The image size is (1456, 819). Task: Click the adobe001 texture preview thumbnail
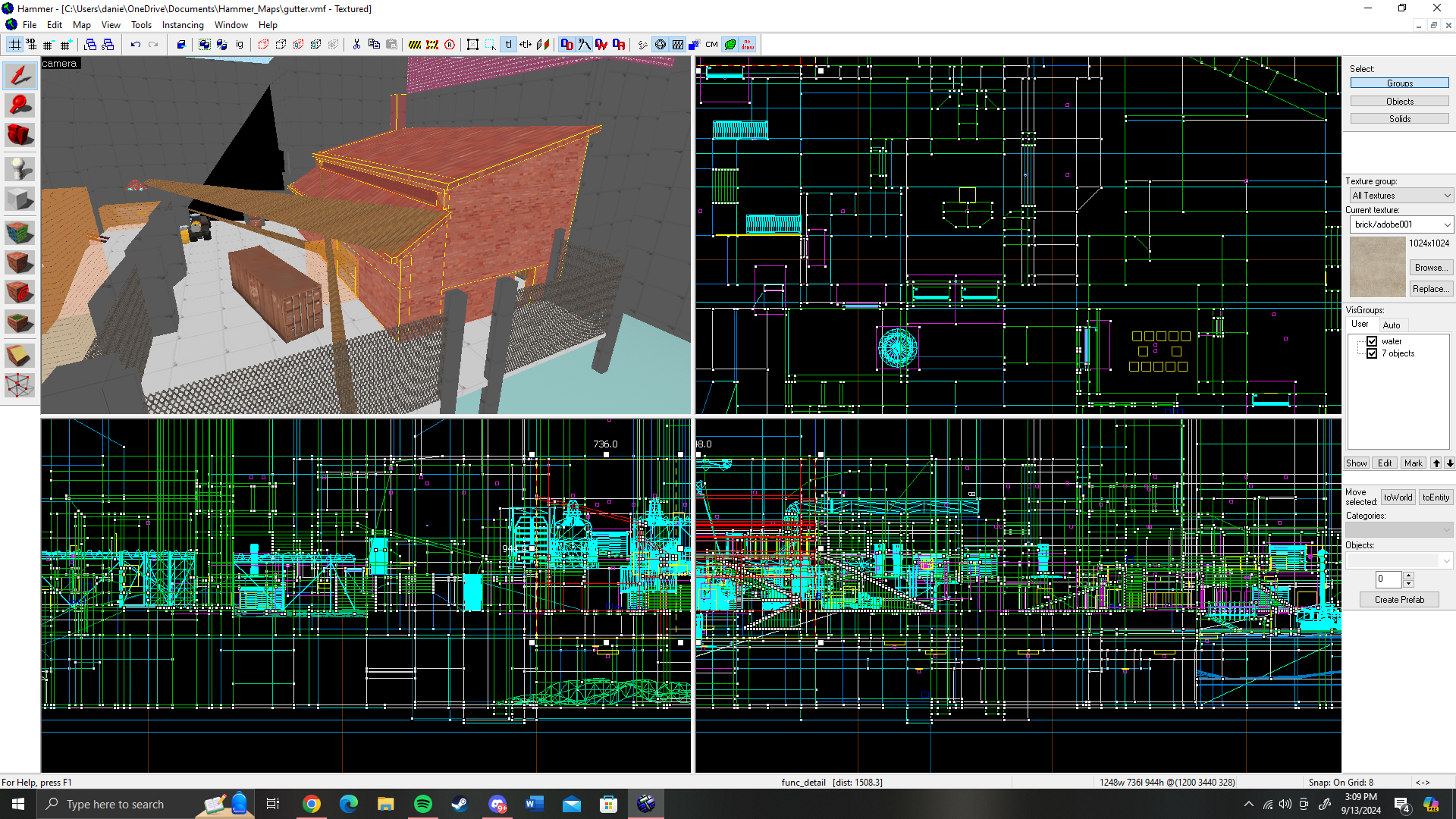(1377, 267)
